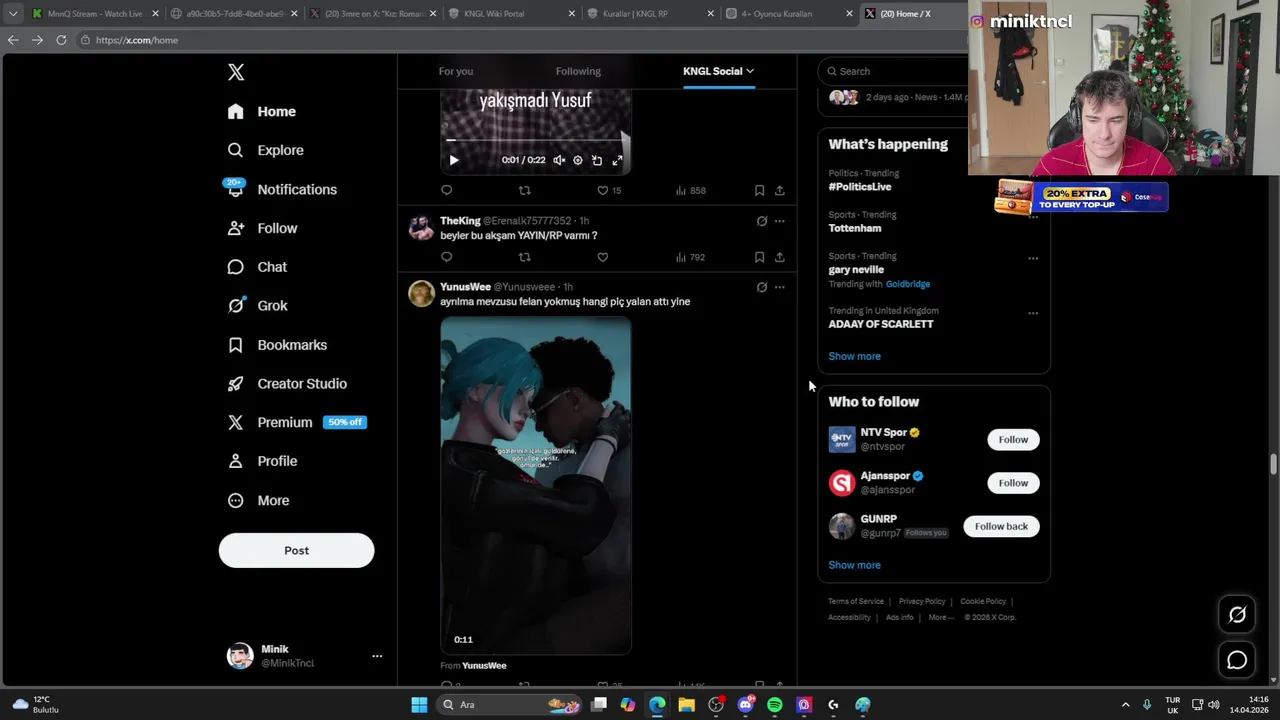Follow Ajansspor
This screenshot has width=1280, height=720.
coord(1013,483)
